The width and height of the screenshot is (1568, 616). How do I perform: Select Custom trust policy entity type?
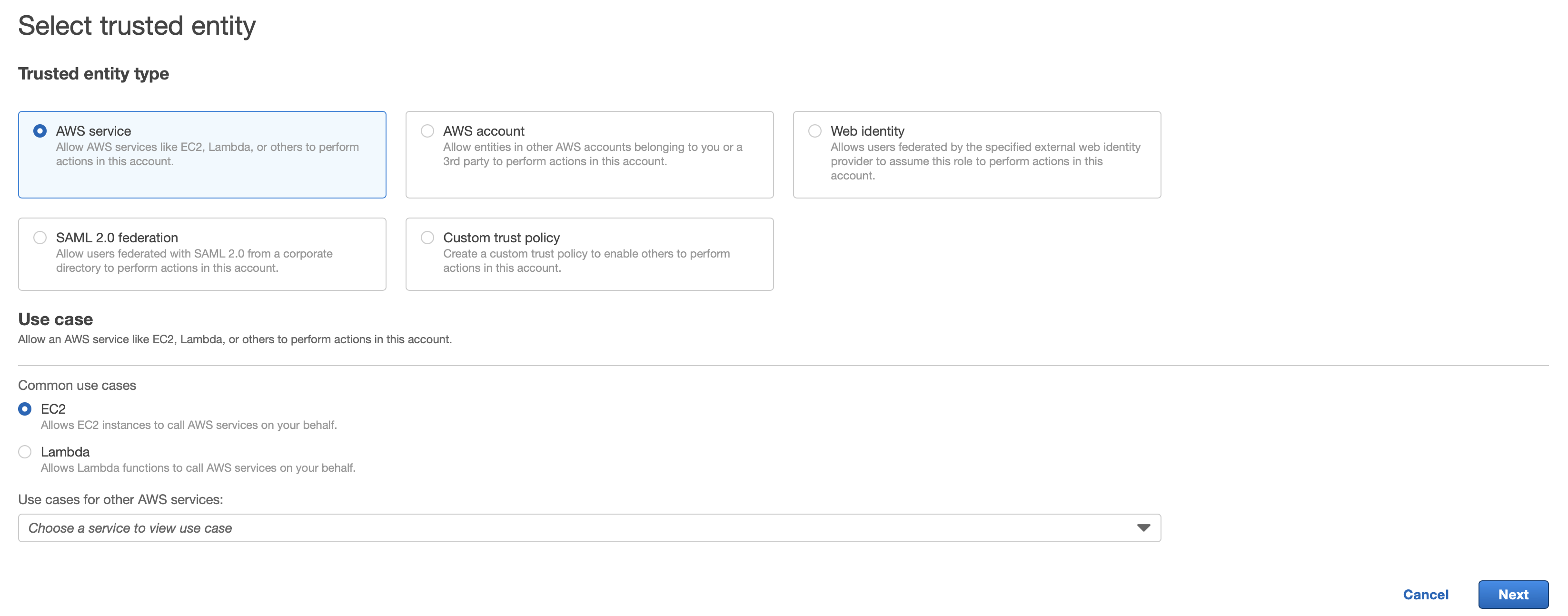(427, 238)
